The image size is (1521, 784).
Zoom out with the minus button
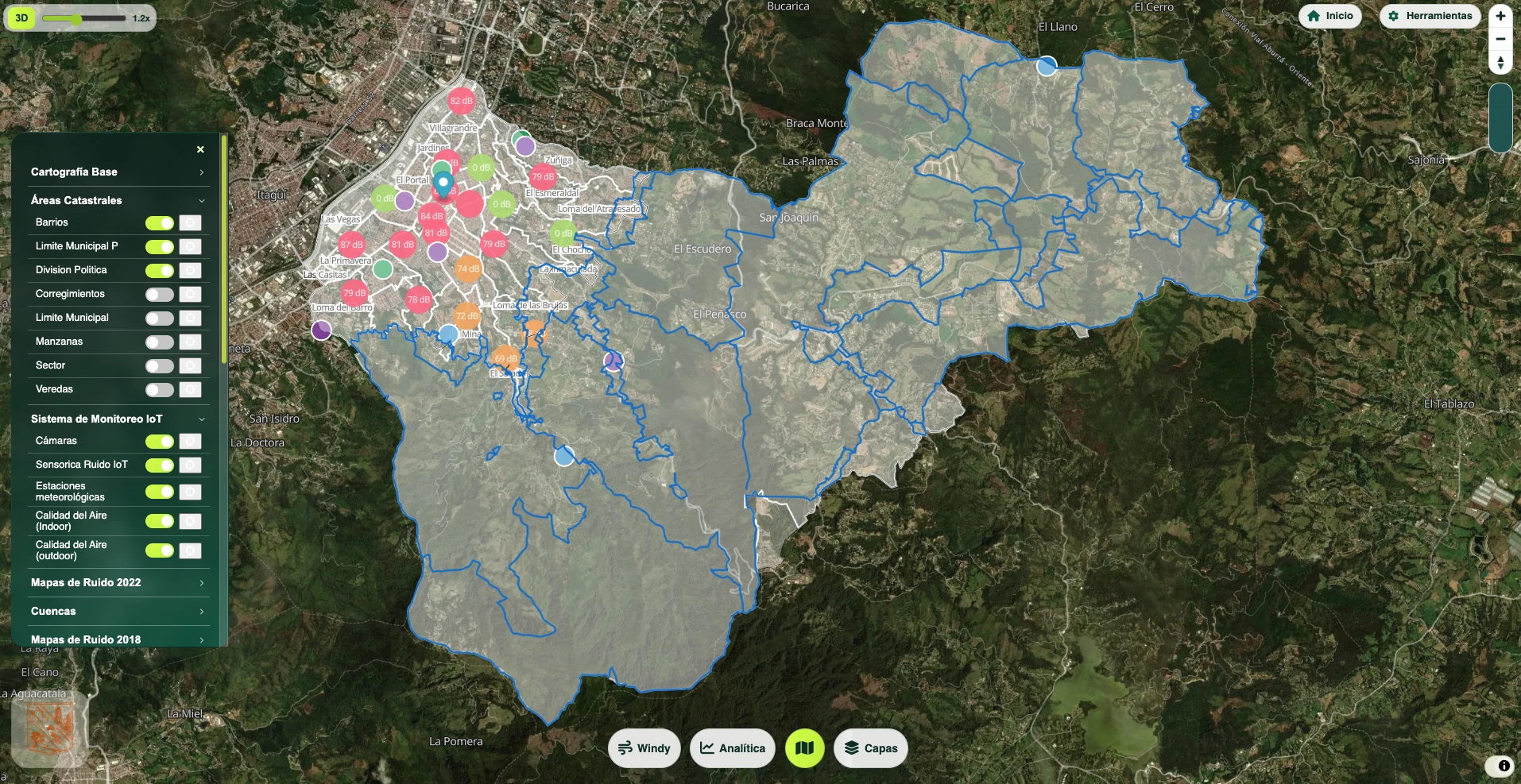click(1500, 39)
